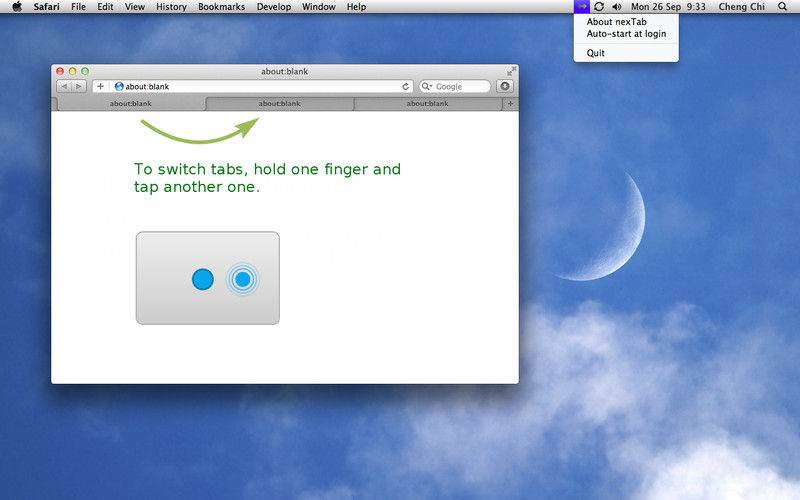Screen dimensions: 800x500
Task: Open the Safari menu
Action: [x=46, y=7]
